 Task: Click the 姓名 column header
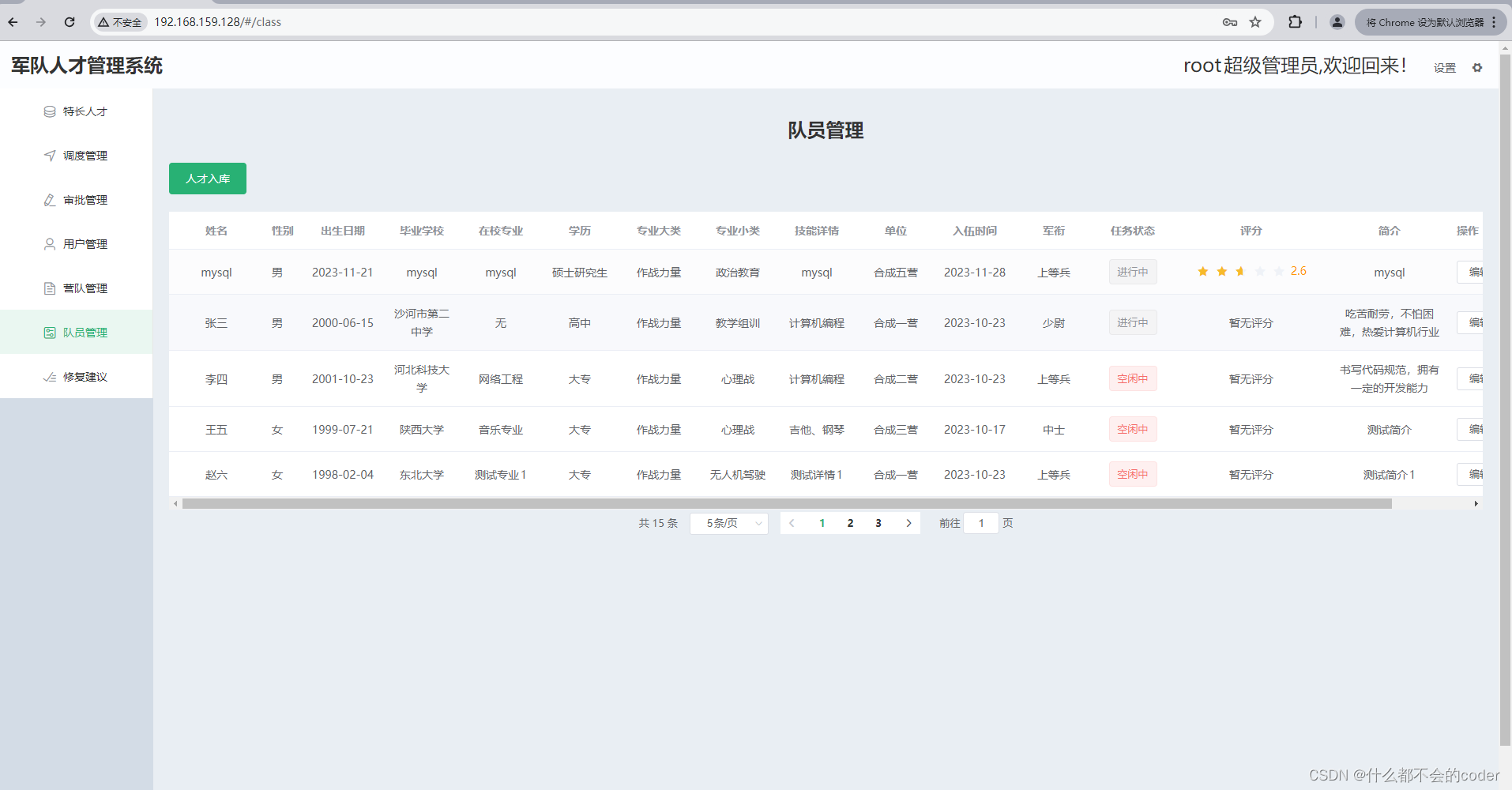click(x=216, y=231)
